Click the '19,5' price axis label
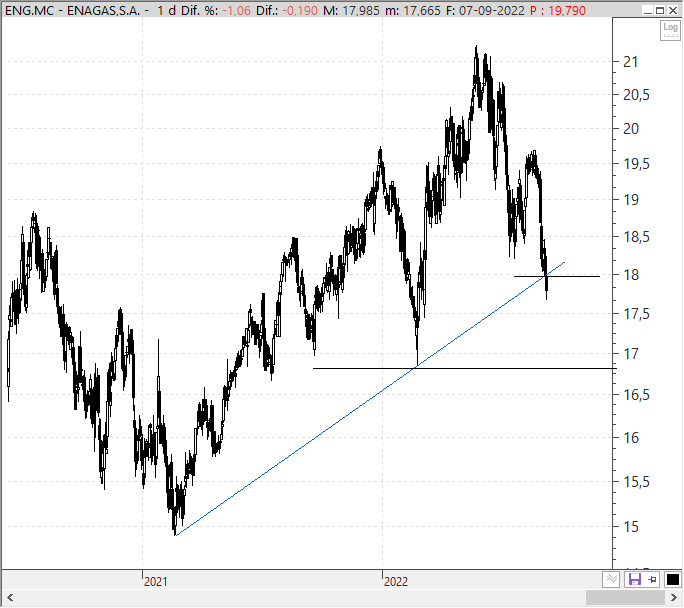Screen dimensions: 684x608 coord(636,164)
